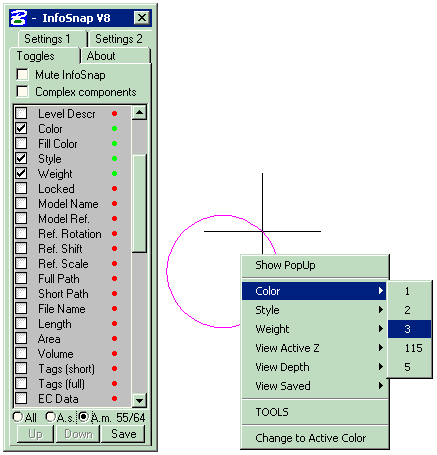Check the Tags (short) checkbox
The width and height of the screenshot is (437, 455).
[x=21, y=368]
